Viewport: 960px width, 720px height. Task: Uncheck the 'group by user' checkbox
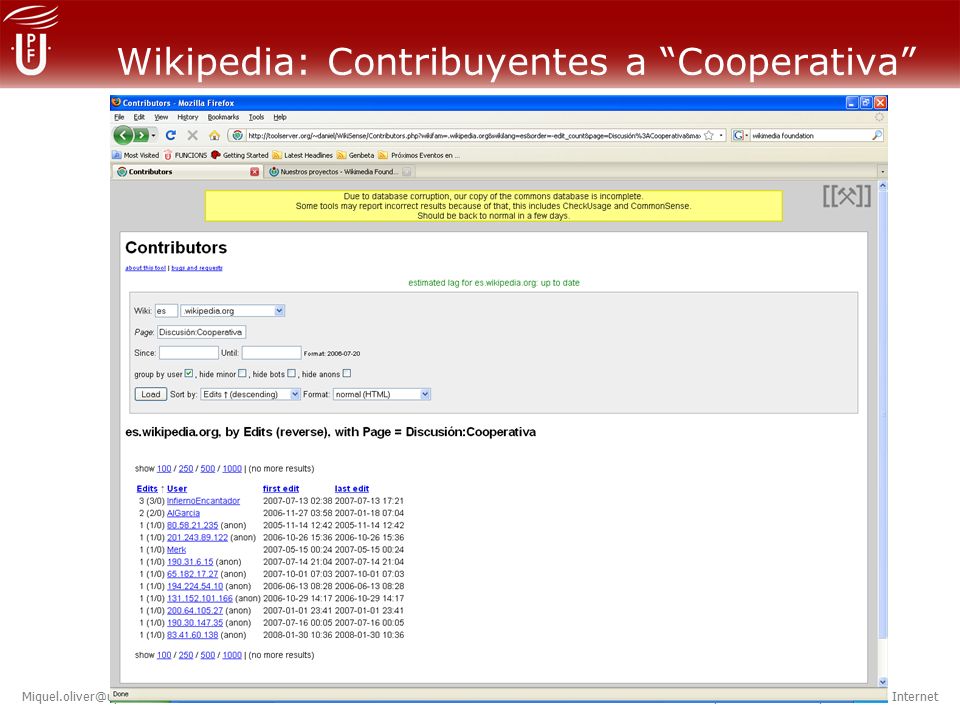(x=189, y=373)
